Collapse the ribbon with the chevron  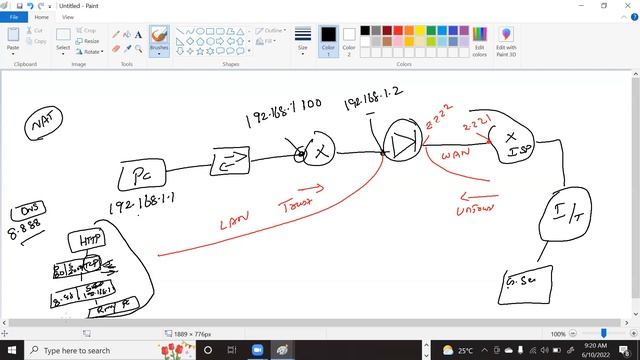624,17
